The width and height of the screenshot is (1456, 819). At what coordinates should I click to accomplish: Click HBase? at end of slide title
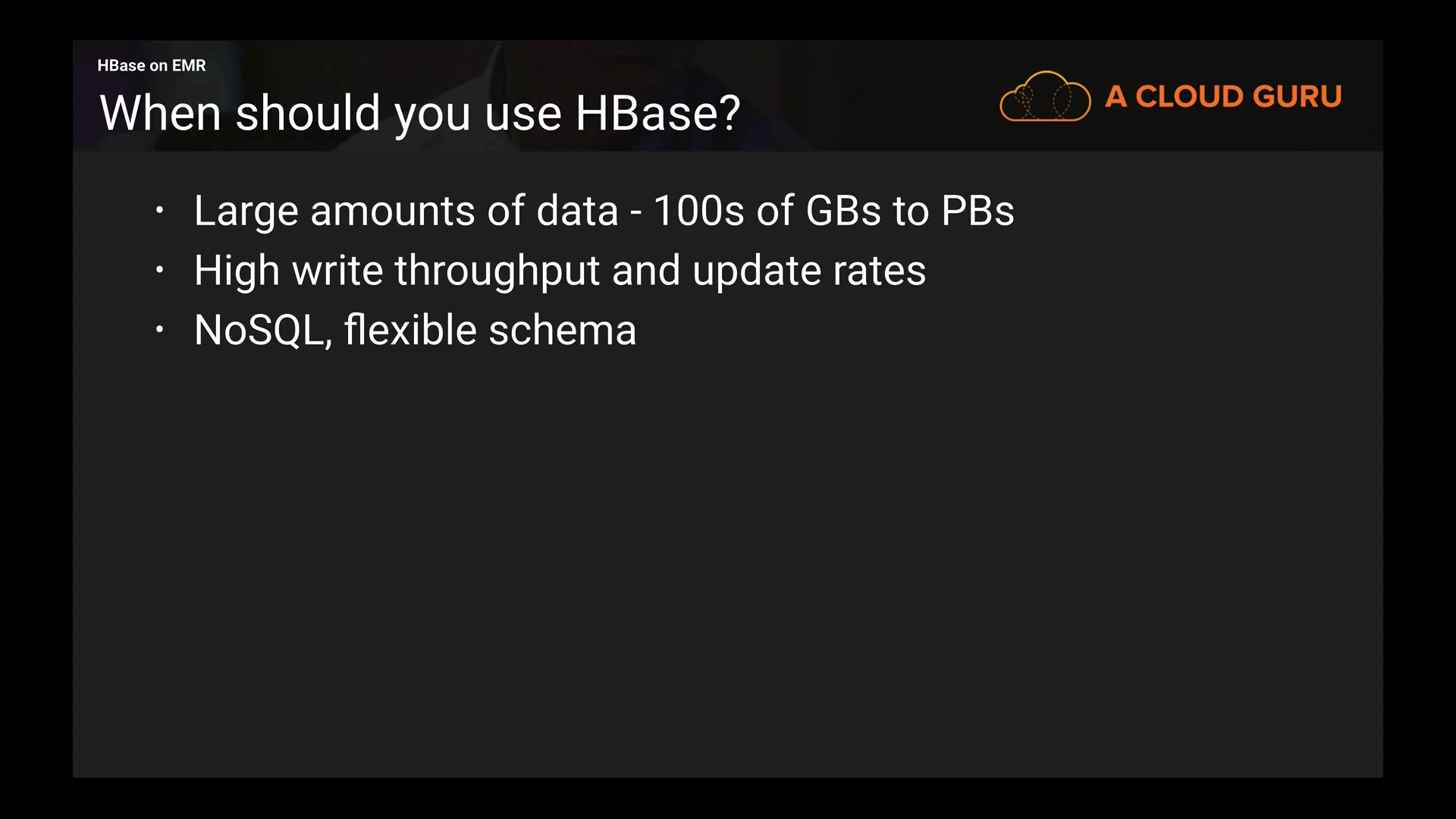pos(657,113)
